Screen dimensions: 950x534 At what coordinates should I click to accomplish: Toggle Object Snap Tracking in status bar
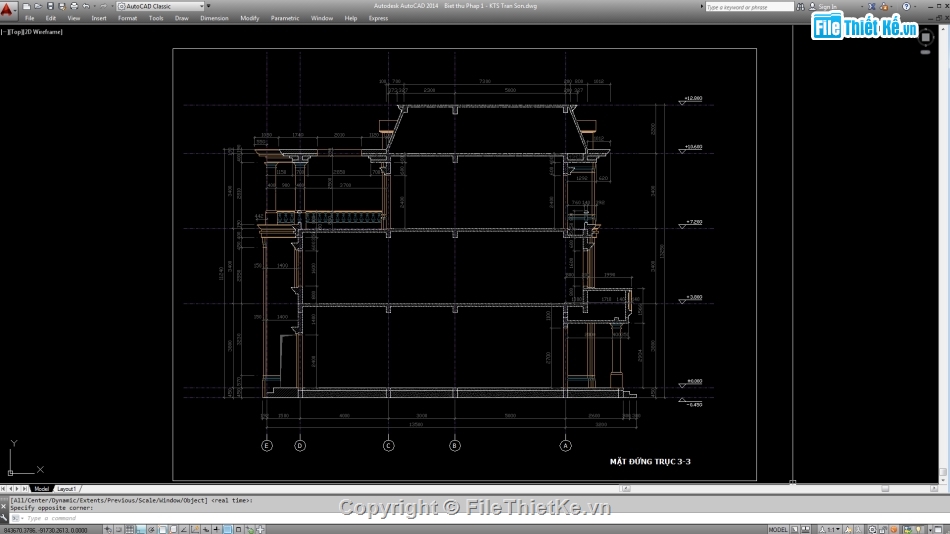(184, 530)
